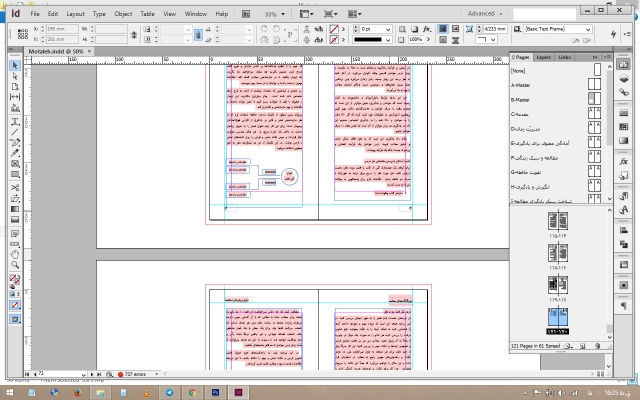Image resolution: width=640 pixels, height=400 pixels.
Task: Select the highlighted spread thumbnail in Pages panel
Action: (x=558, y=318)
